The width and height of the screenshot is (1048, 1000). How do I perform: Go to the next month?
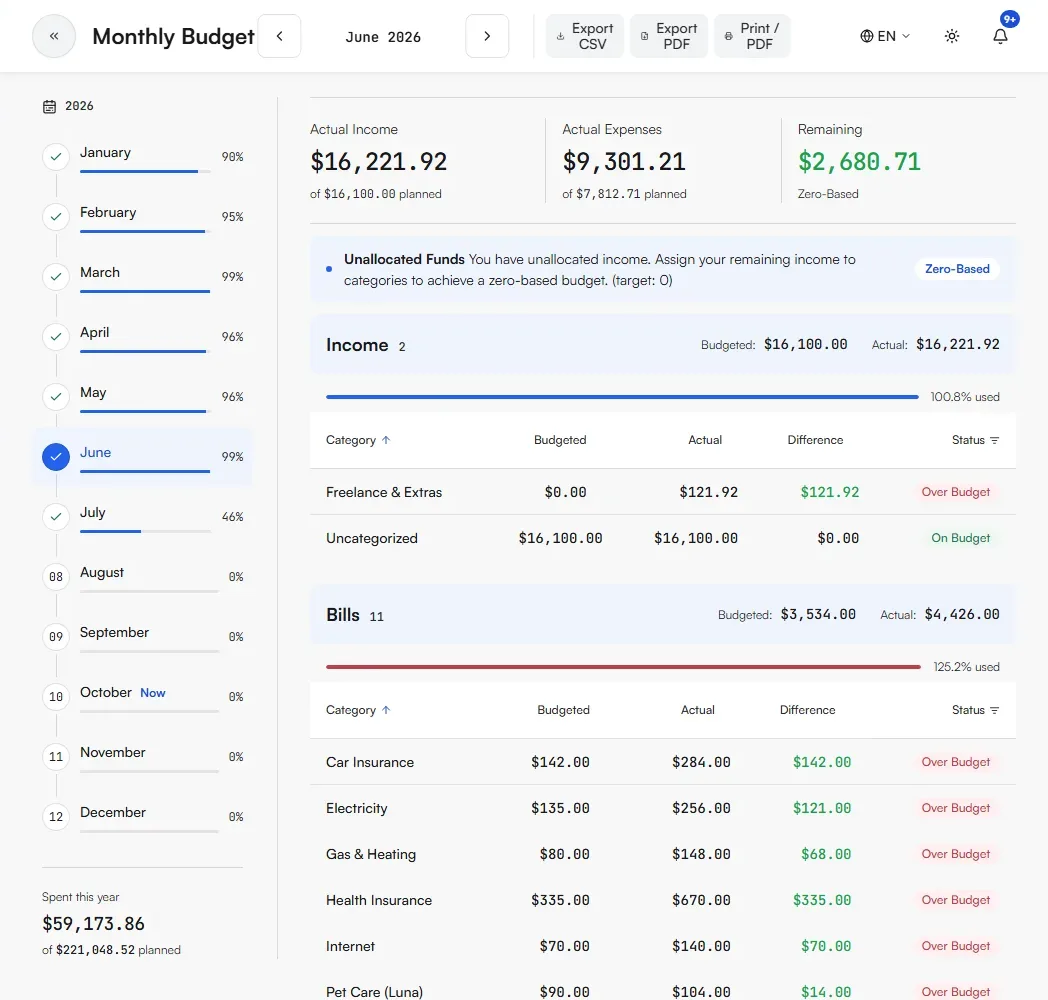click(487, 36)
